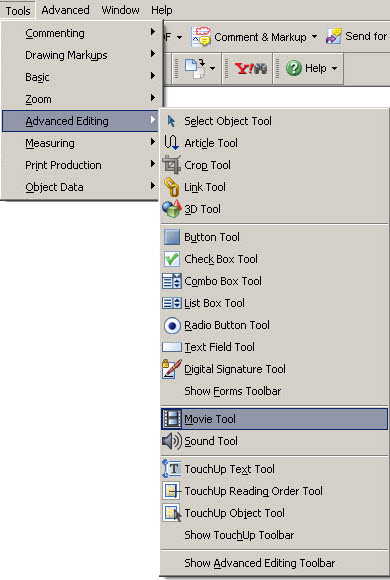390x580 pixels.
Task: Open the Window menu
Action: [120, 10]
